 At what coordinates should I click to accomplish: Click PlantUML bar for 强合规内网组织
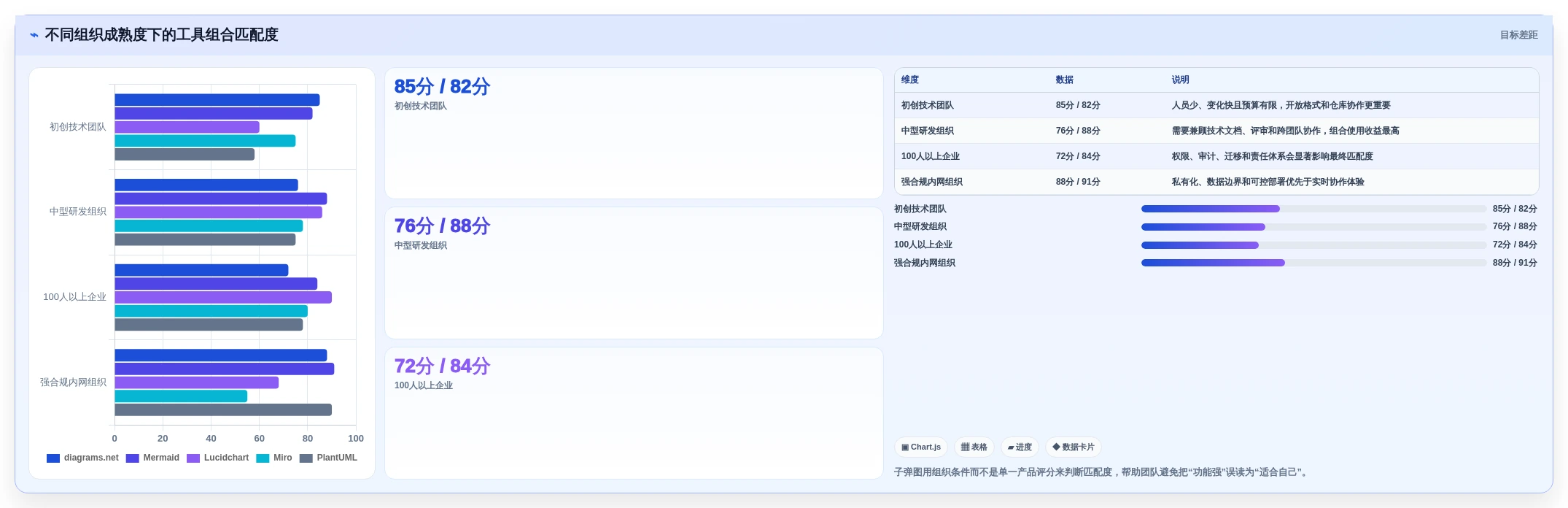223,410
